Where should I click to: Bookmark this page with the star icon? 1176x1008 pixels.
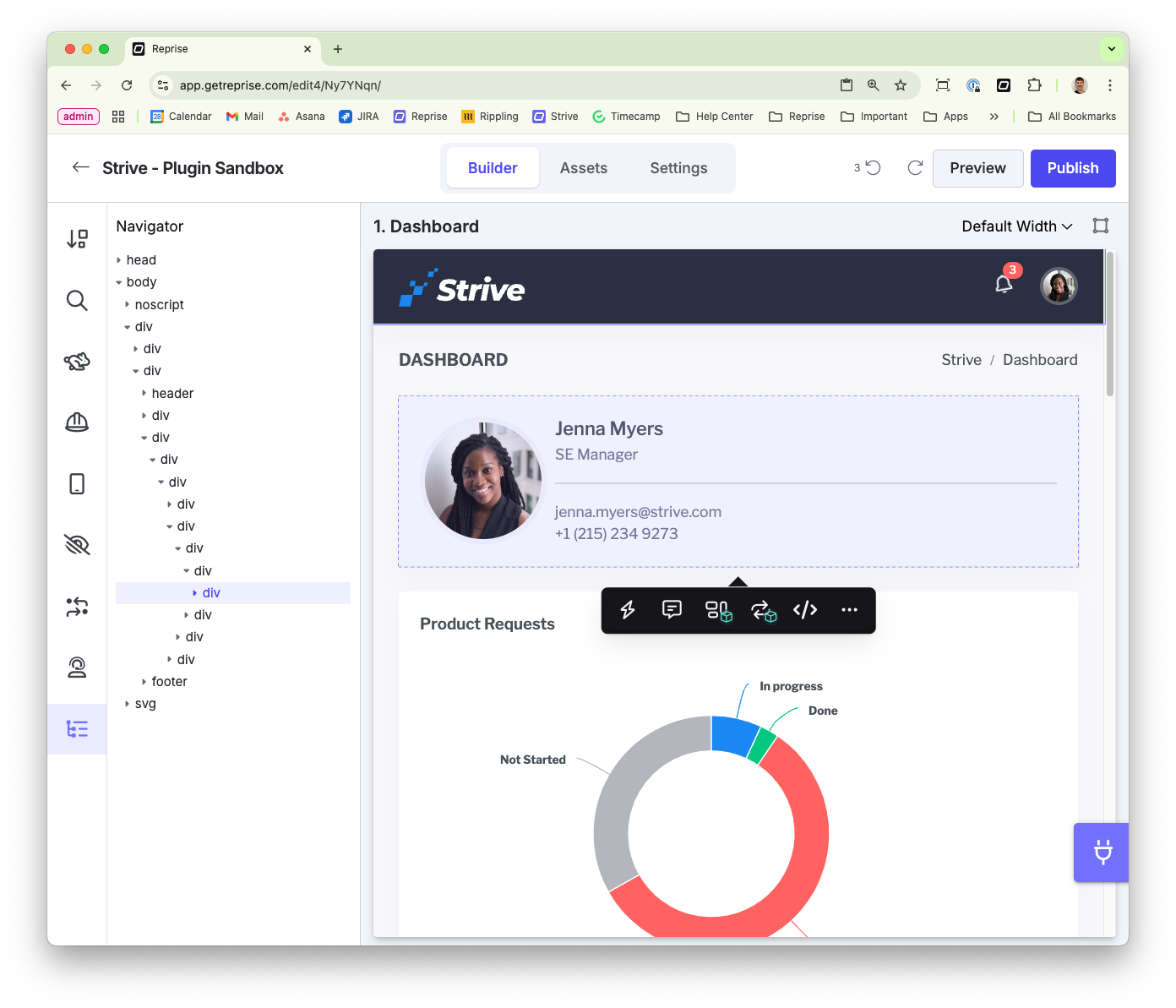coord(901,85)
